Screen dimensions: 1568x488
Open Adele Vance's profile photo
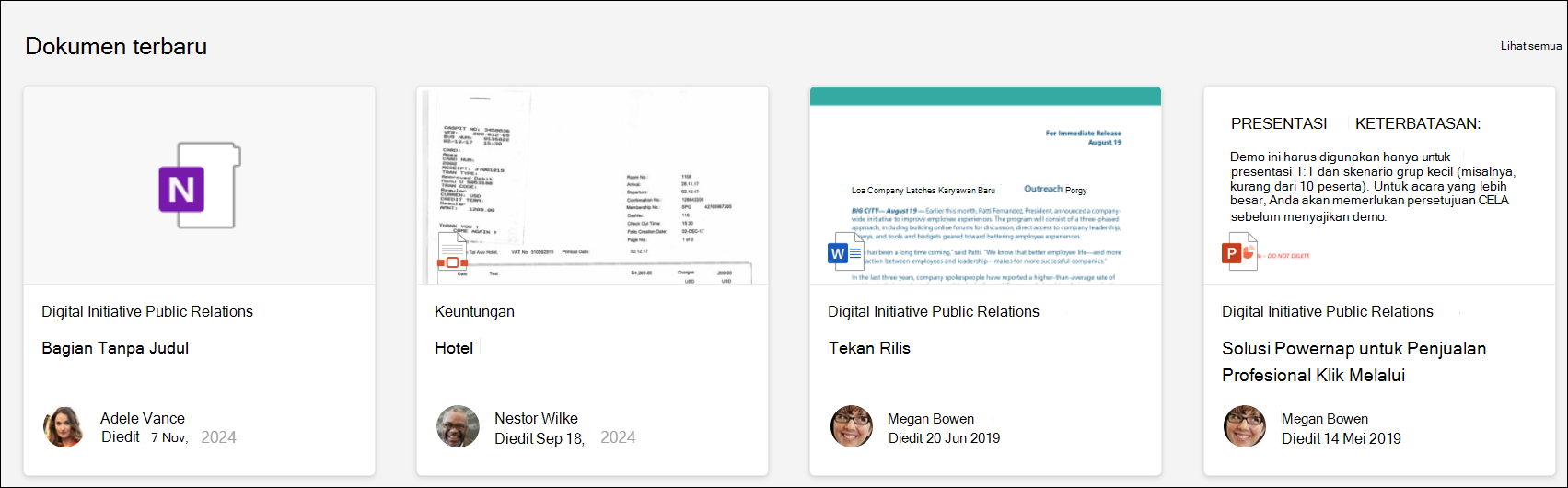[64, 426]
